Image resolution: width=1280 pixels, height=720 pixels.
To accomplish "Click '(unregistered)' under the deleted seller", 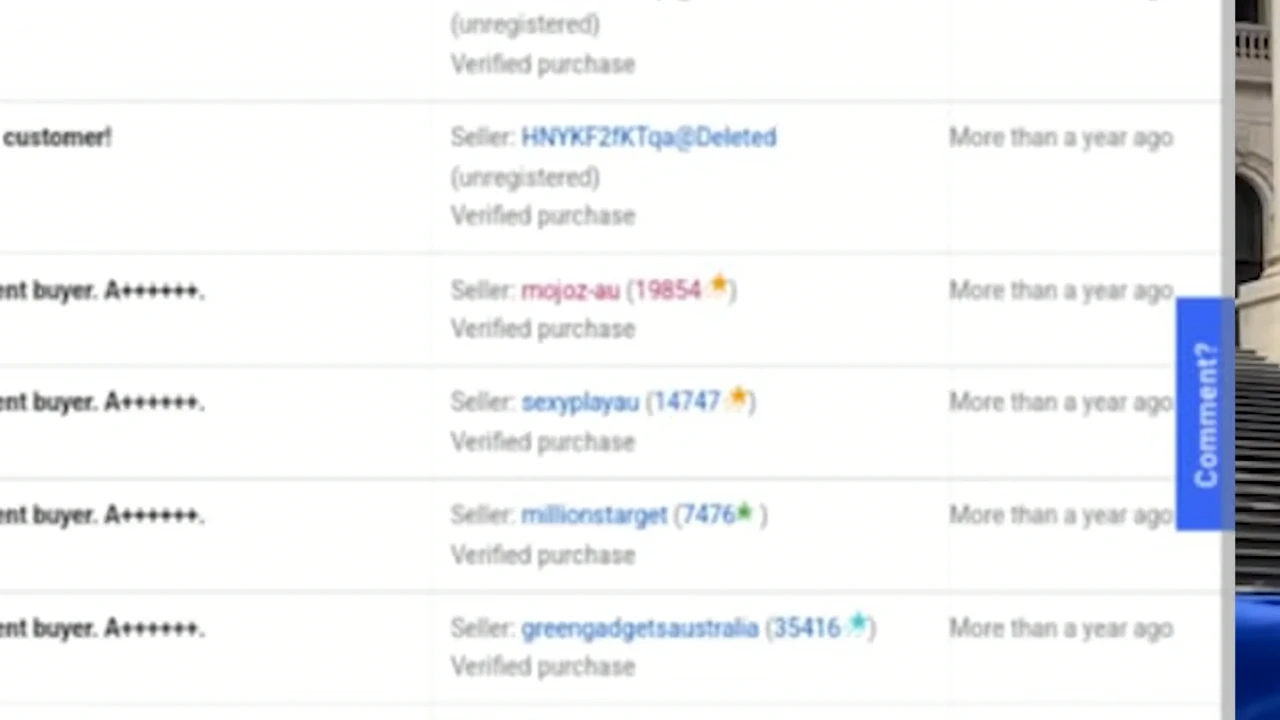I will [x=525, y=177].
